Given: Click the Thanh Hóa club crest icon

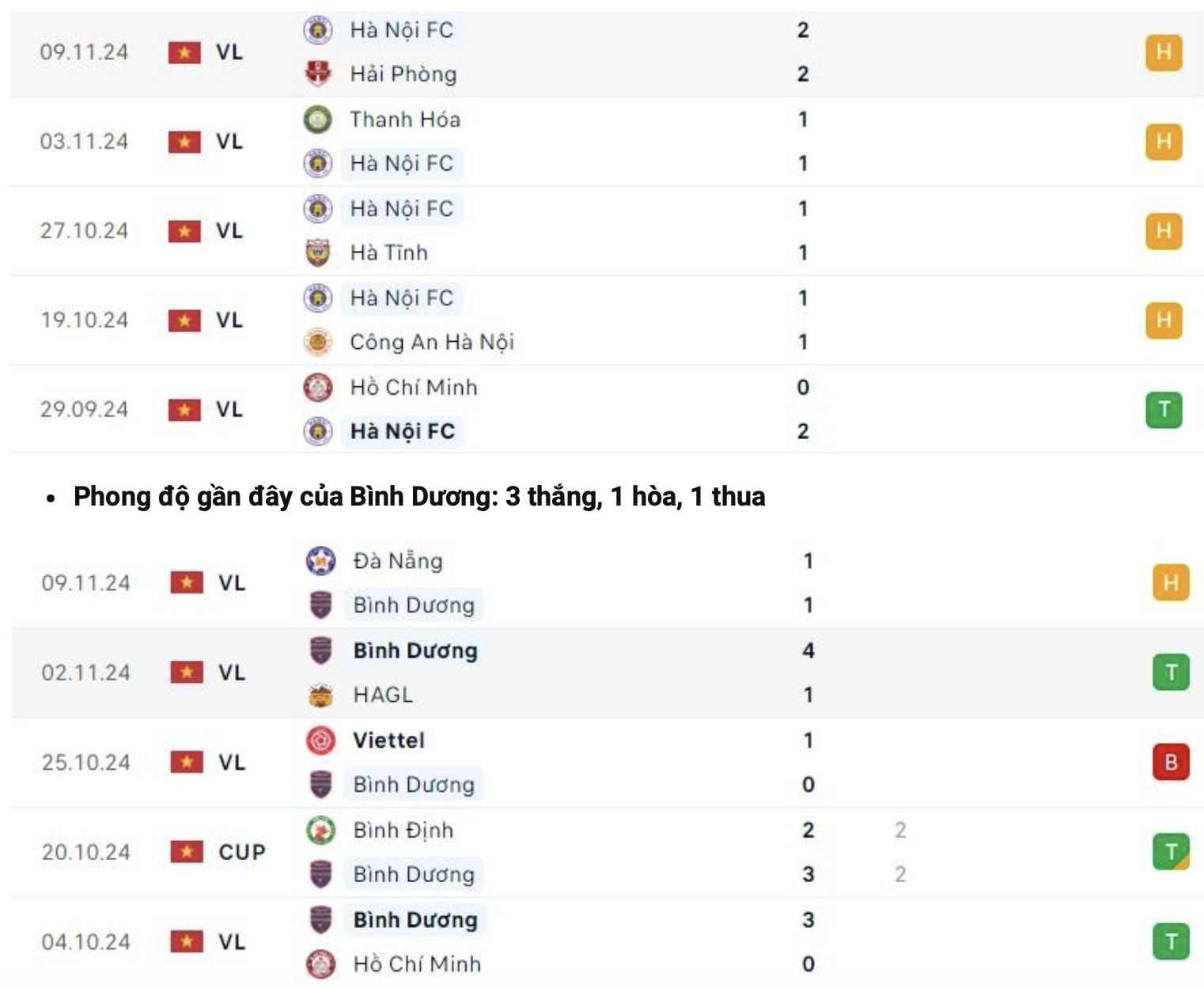Looking at the screenshot, I should pyautogui.click(x=318, y=119).
